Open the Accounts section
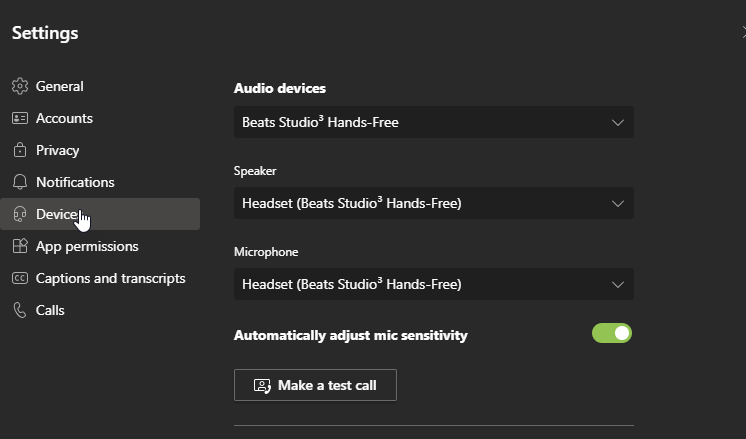This screenshot has height=439, width=746. 64,119
